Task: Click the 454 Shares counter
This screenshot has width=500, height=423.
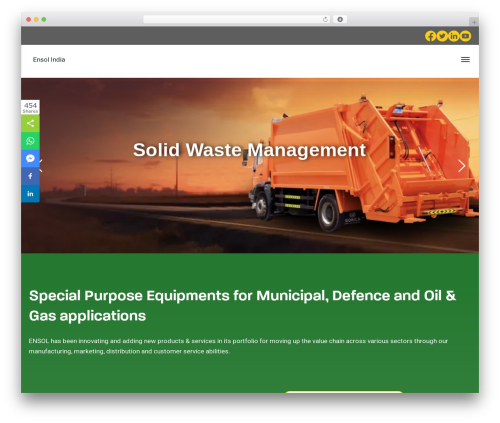Action: 30,107
